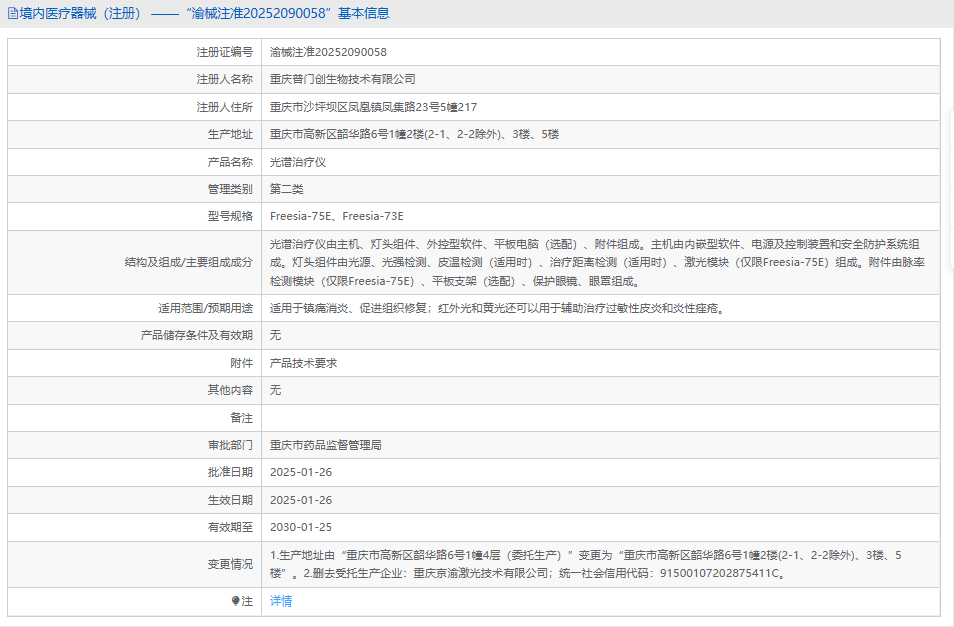This screenshot has width=954, height=627.
Task: Click the 型号规格 label
Action: [230, 217]
